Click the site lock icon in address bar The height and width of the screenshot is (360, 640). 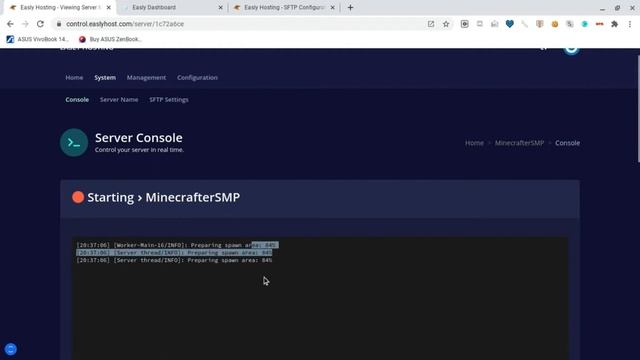tap(59, 24)
